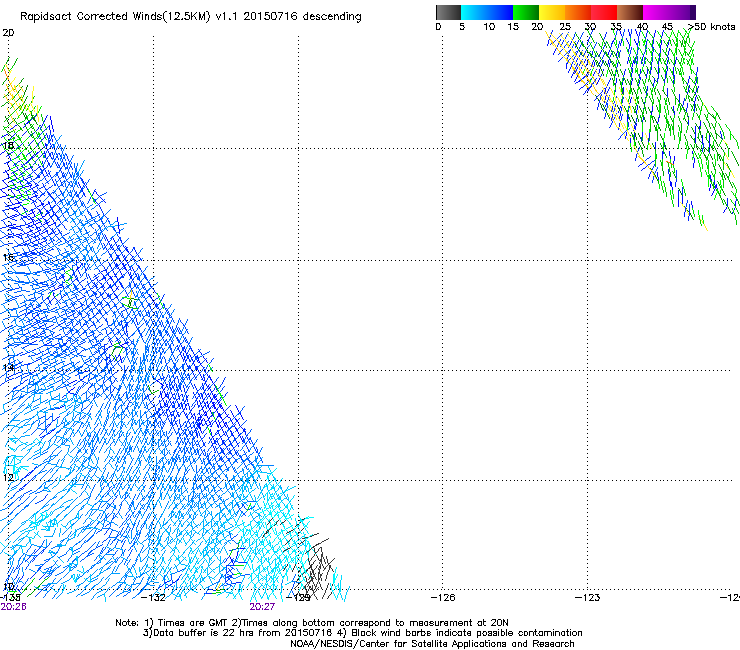740x650 pixels.
Task: Select the brown 35-40 knots color band
Action: [630, 12]
